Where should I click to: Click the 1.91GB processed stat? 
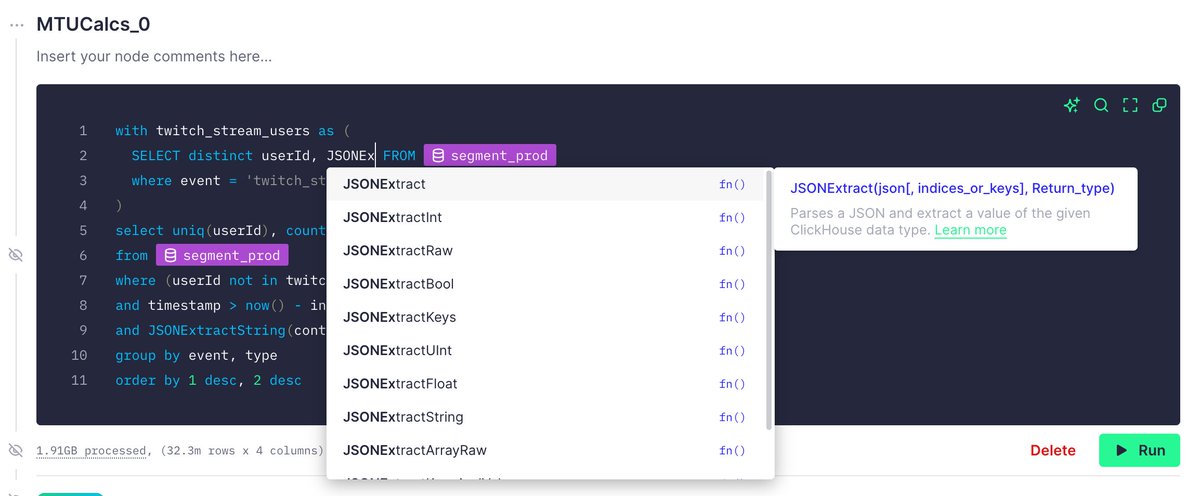pos(91,451)
